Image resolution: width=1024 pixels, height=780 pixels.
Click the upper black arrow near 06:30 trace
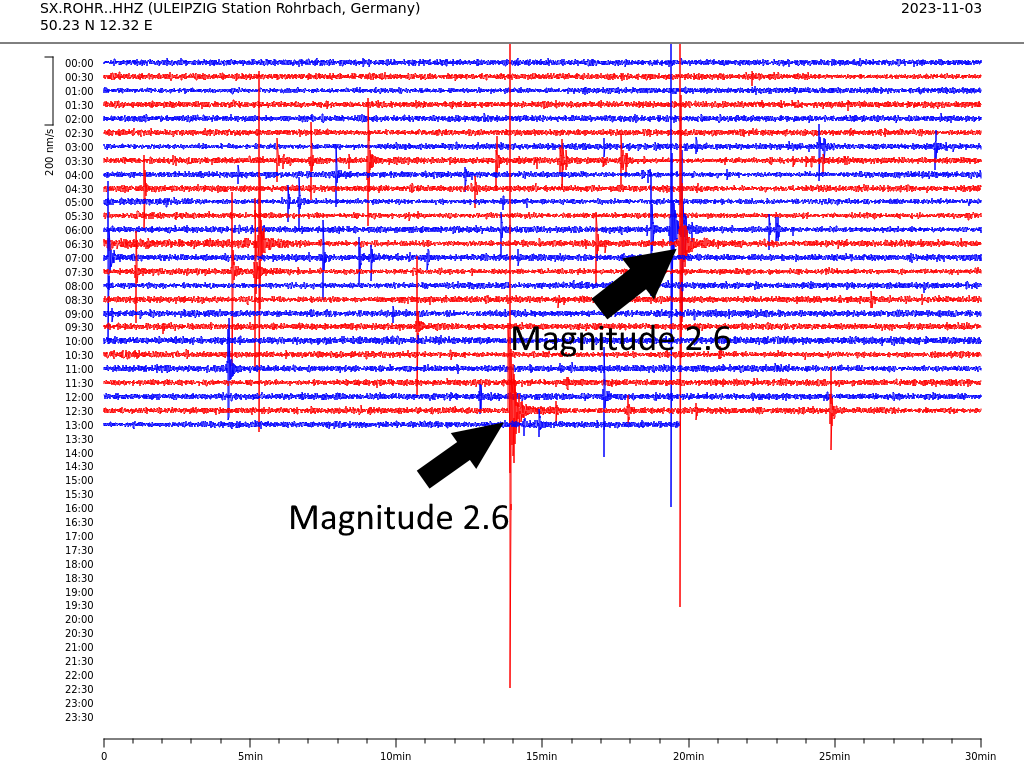click(633, 284)
